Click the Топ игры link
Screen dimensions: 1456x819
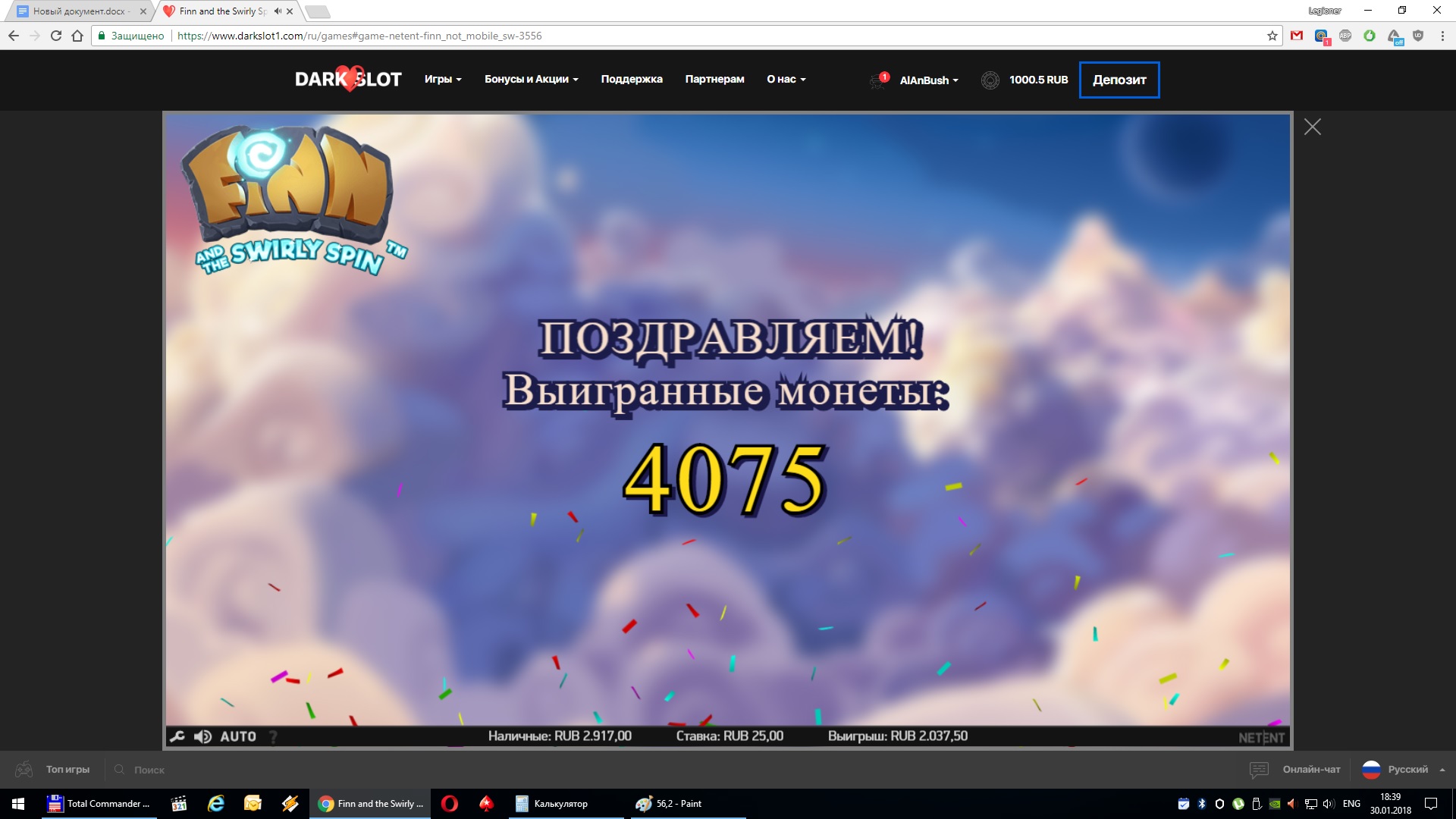pos(67,769)
